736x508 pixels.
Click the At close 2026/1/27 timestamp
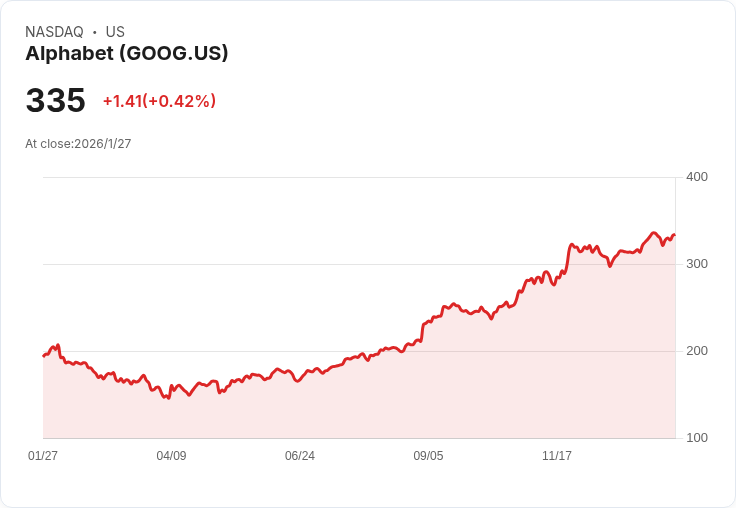click(78, 144)
